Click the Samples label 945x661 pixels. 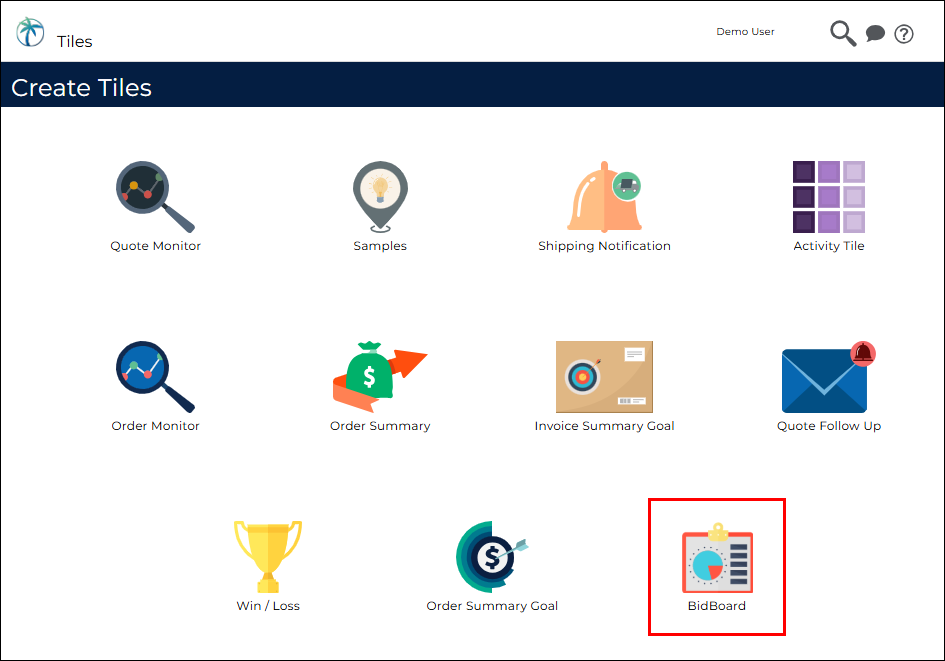[x=380, y=246]
